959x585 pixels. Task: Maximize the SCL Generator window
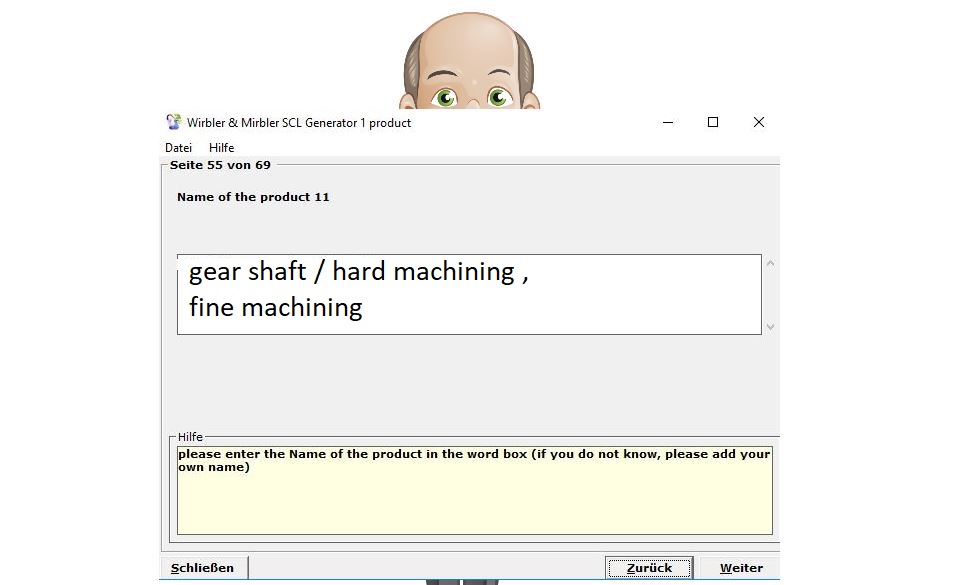(713, 122)
